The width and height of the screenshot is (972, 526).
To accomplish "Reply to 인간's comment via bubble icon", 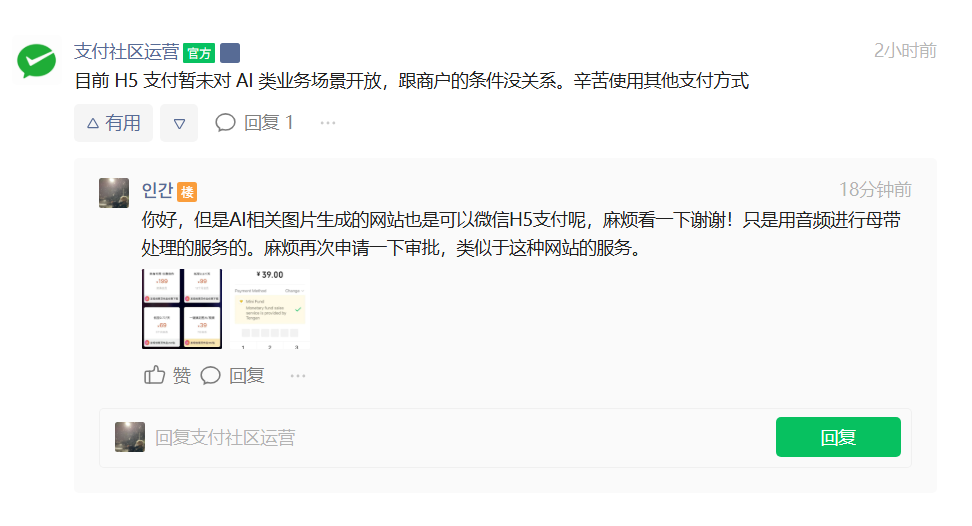I will (232, 375).
